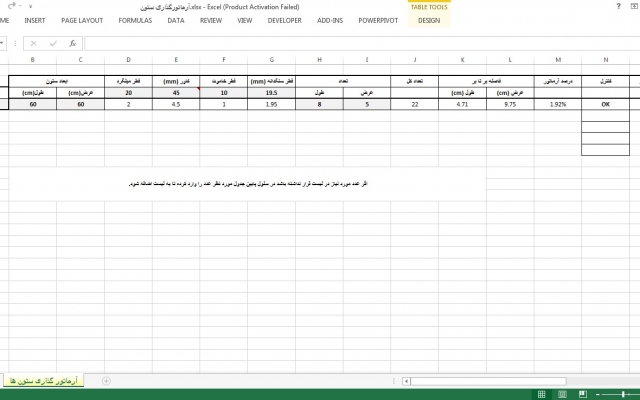Select cell showing OK in column N
The image size is (640, 400).
[x=606, y=104]
